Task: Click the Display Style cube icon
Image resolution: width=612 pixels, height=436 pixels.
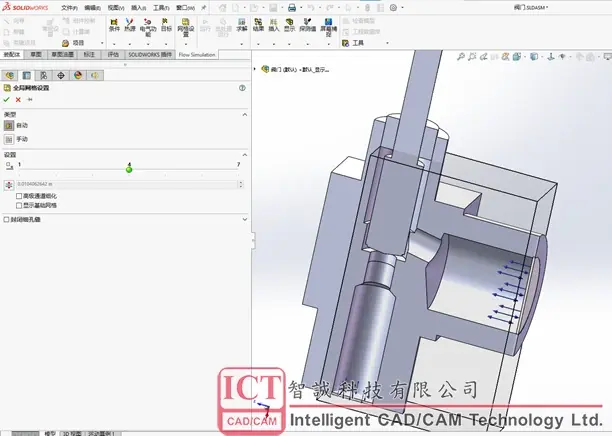Action: click(534, 57)
